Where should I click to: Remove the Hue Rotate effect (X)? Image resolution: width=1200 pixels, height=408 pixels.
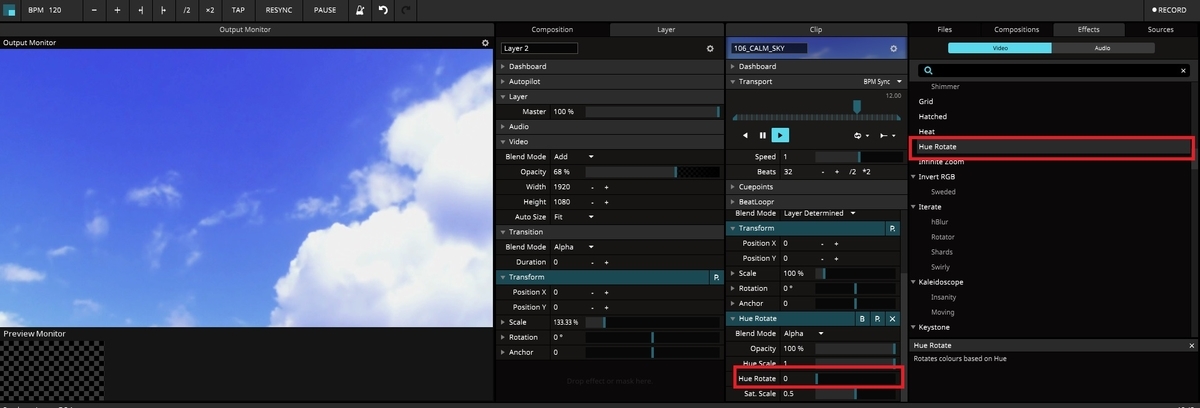pyautogui.click(x=892, y=318)
